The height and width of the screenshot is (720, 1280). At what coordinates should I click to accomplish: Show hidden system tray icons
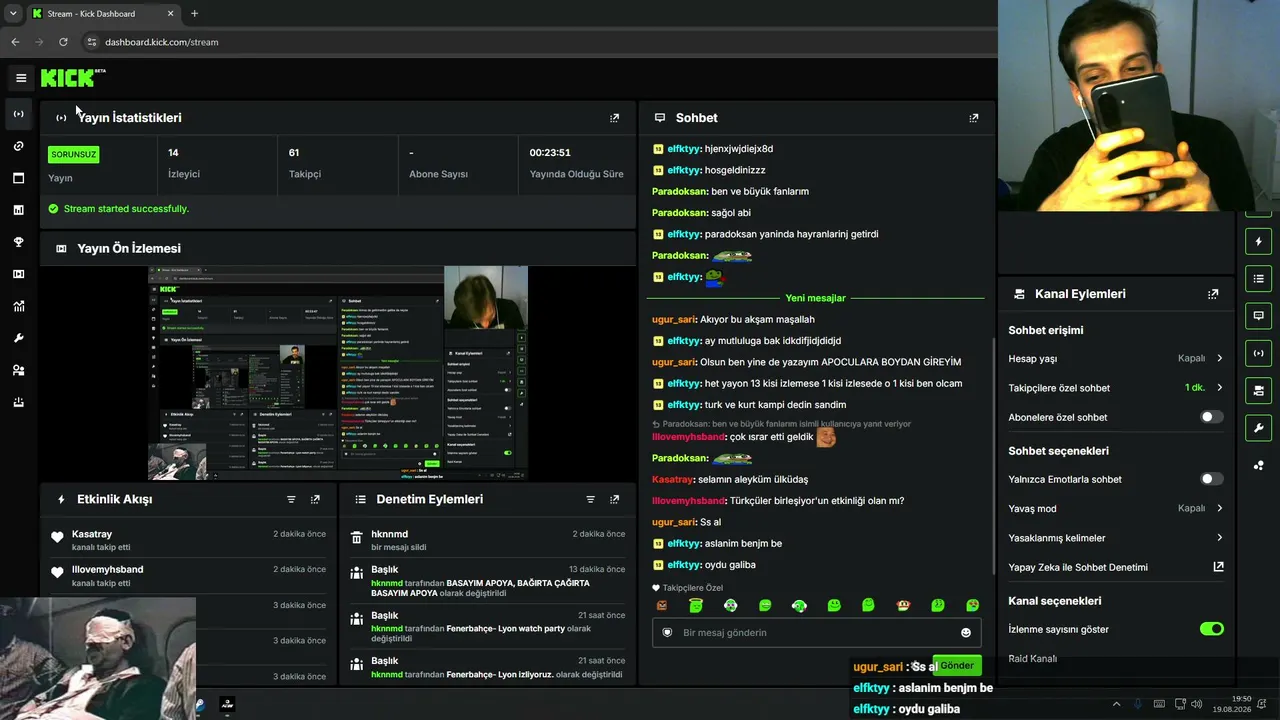click(1116, 704)
